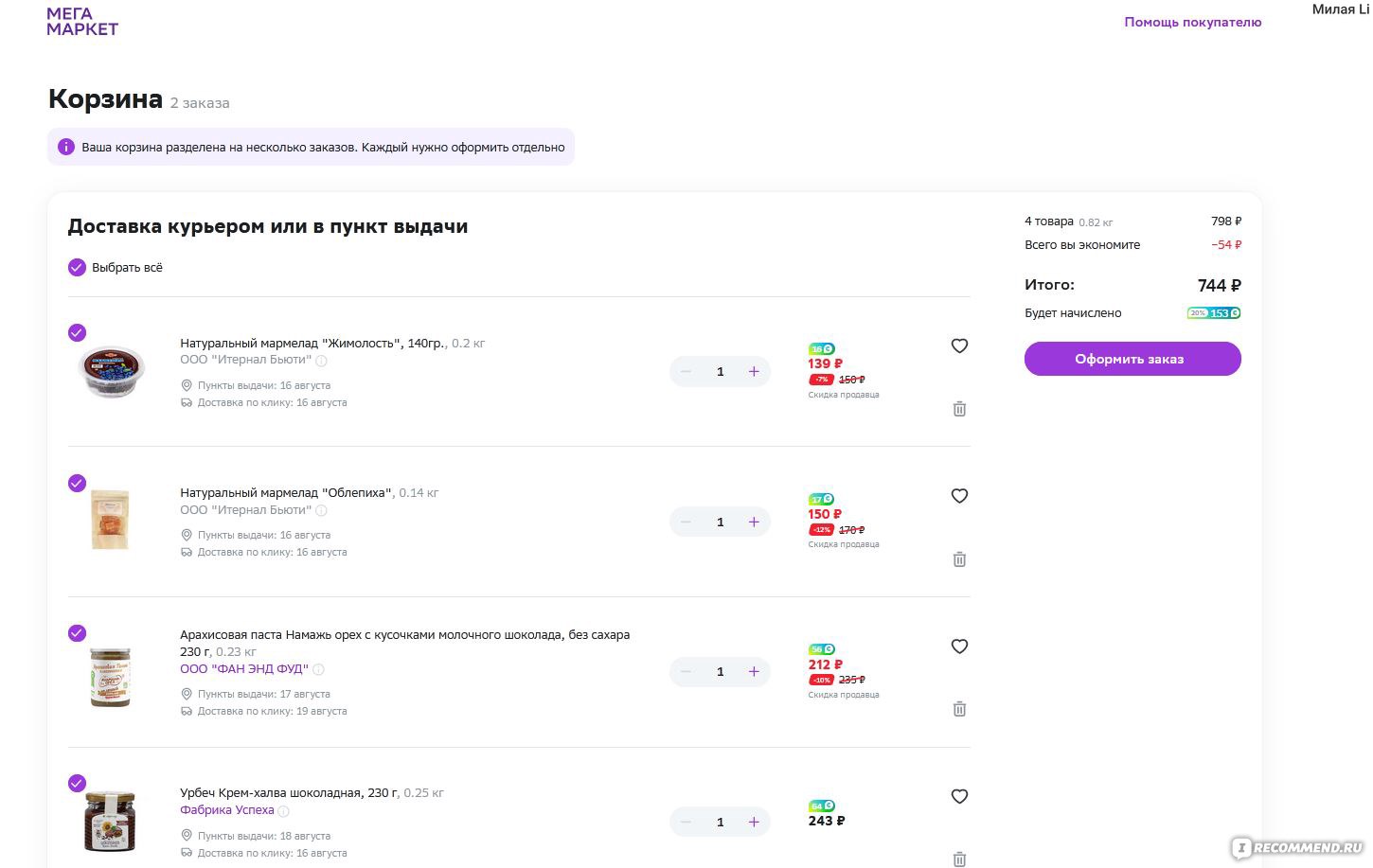Add Арахисовая паста to favorites heart

click(959, 647)
